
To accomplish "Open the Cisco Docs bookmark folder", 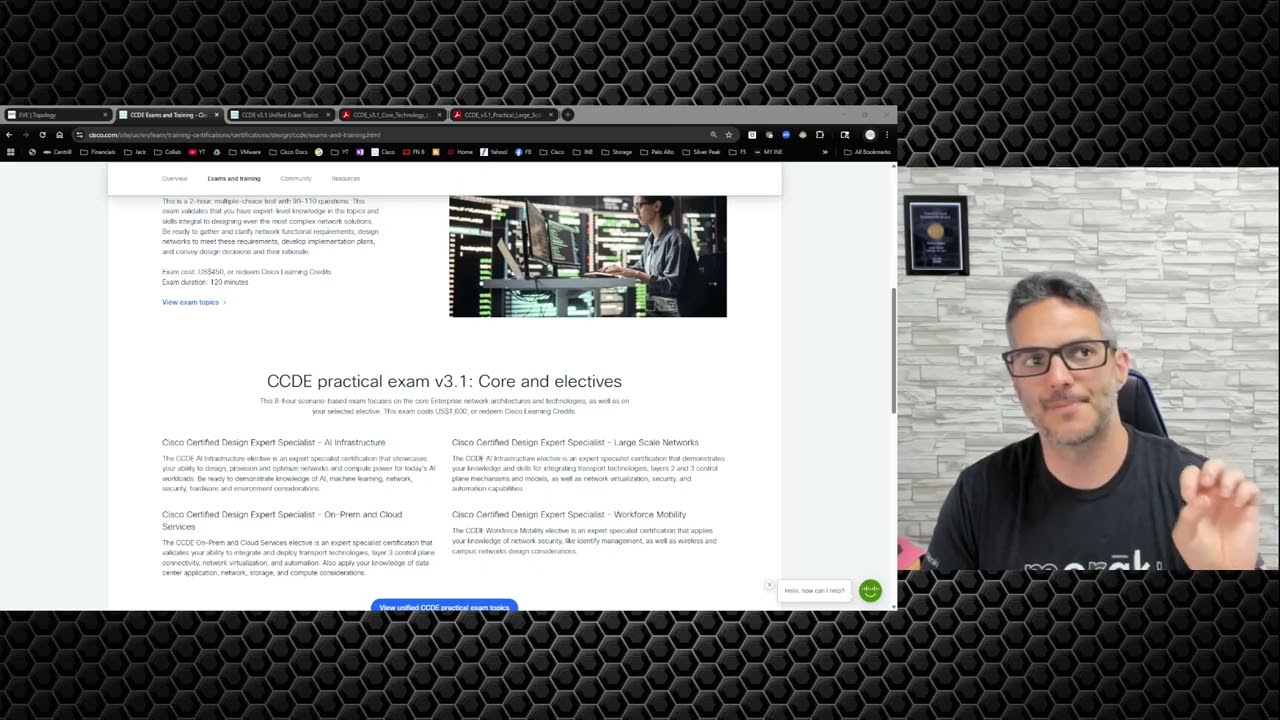I will [288, 152].
